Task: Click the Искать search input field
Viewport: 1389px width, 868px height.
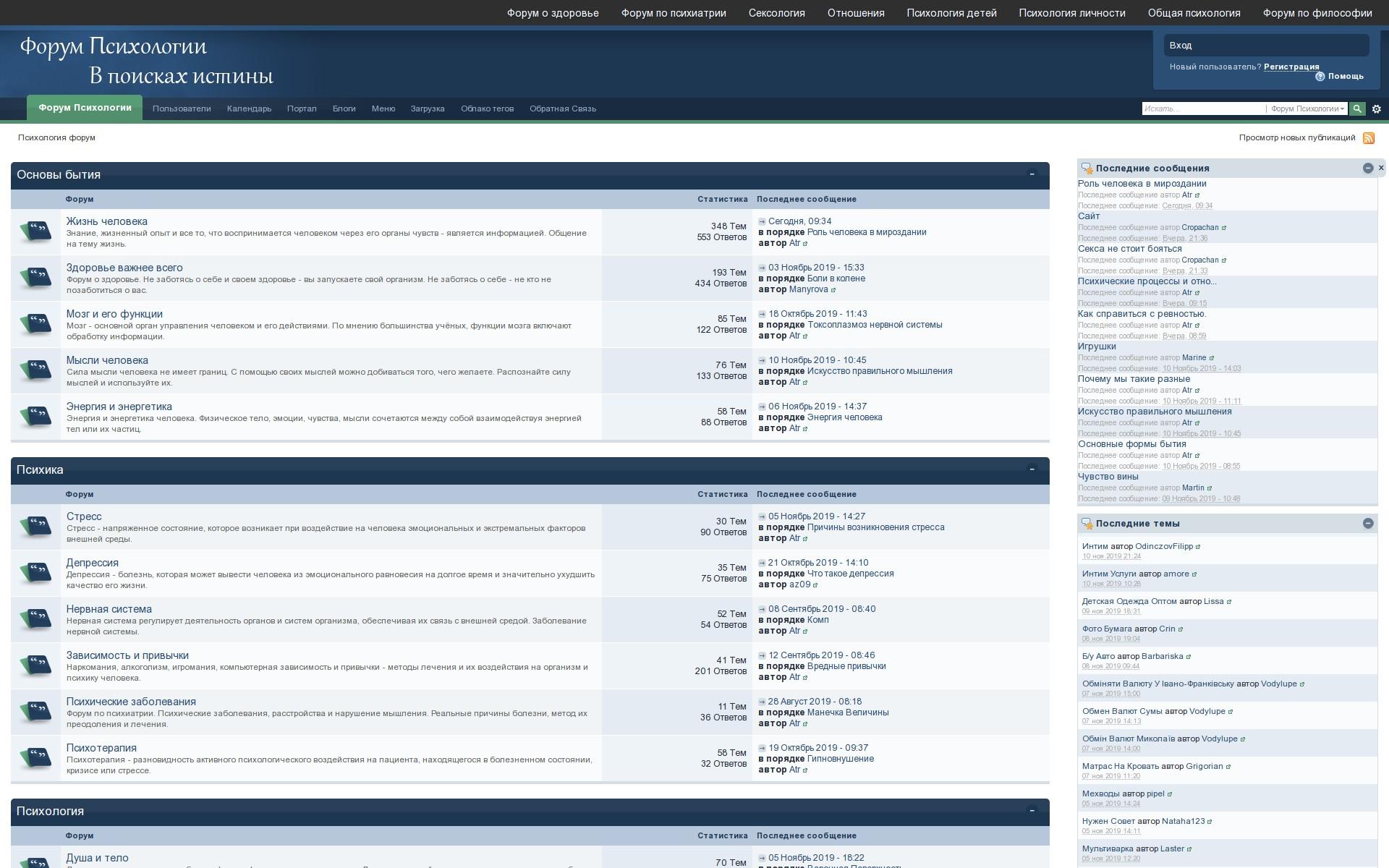Action: tap(1202, 109)
